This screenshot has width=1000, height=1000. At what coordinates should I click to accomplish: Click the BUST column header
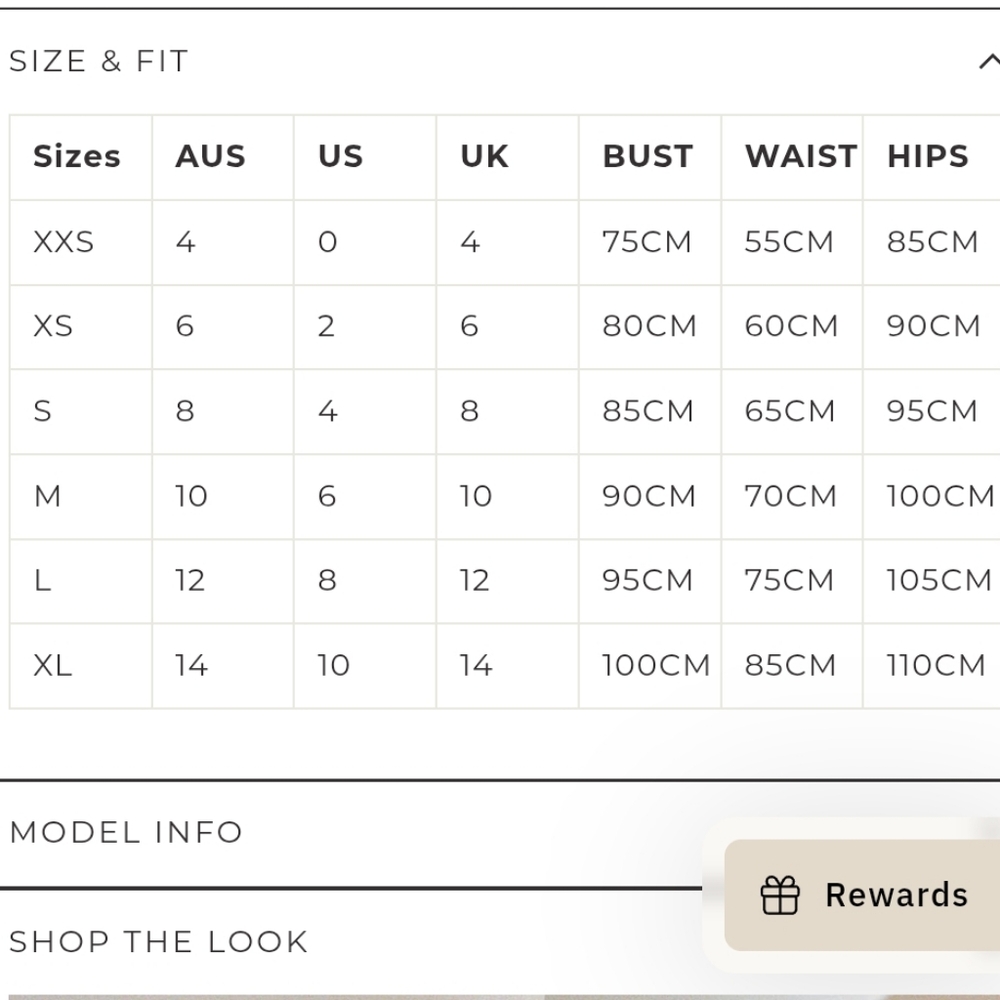648,156
